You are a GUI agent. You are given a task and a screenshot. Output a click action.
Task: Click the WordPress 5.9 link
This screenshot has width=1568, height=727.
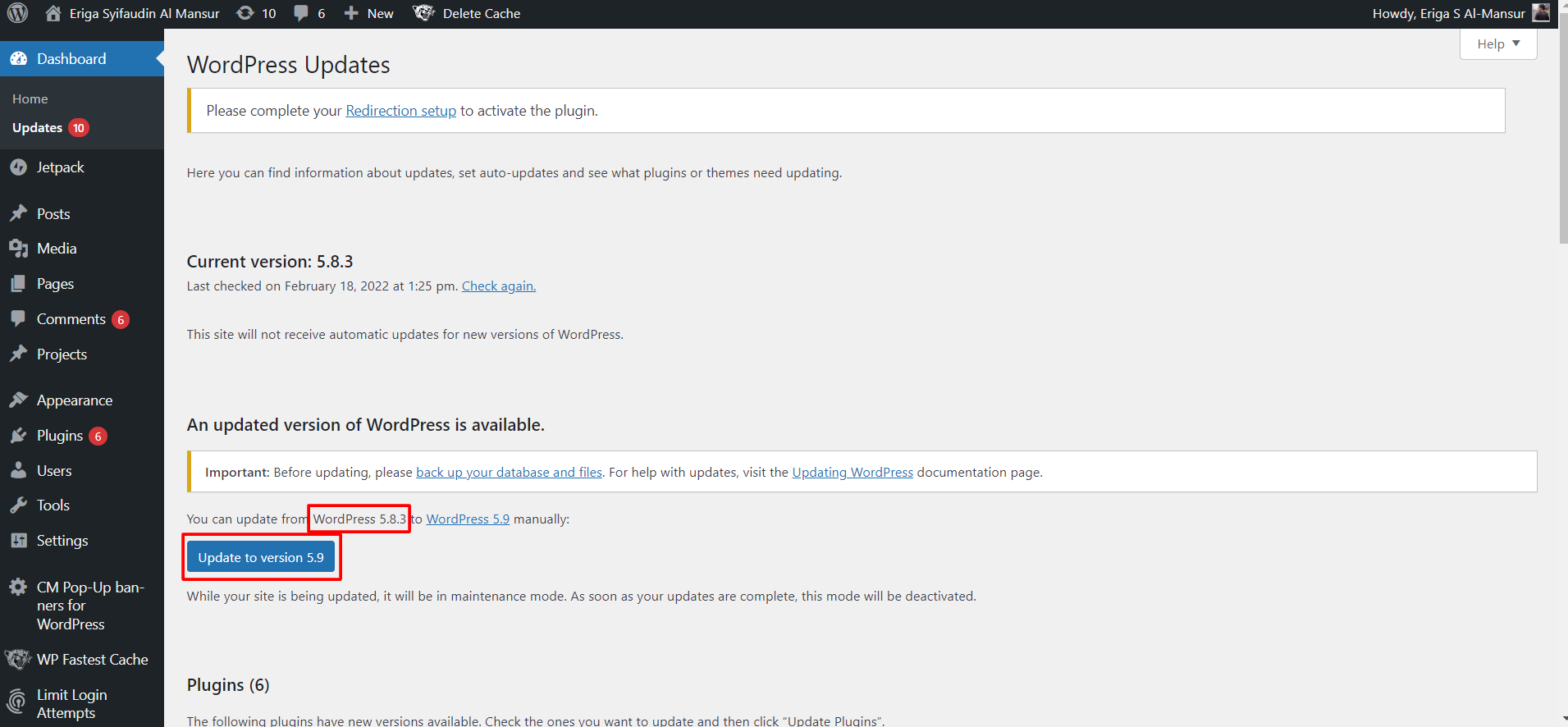468,519
